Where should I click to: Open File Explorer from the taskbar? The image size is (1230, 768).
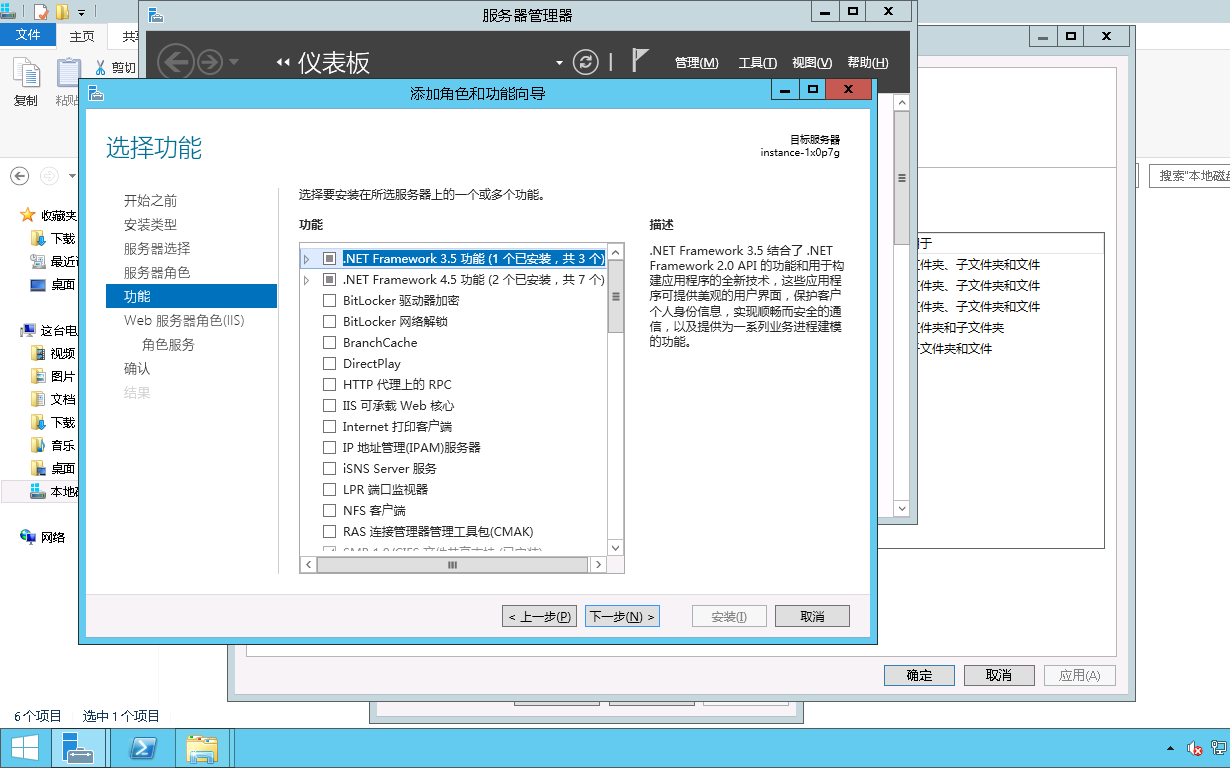pyautogui.click(x=203, y=749)
